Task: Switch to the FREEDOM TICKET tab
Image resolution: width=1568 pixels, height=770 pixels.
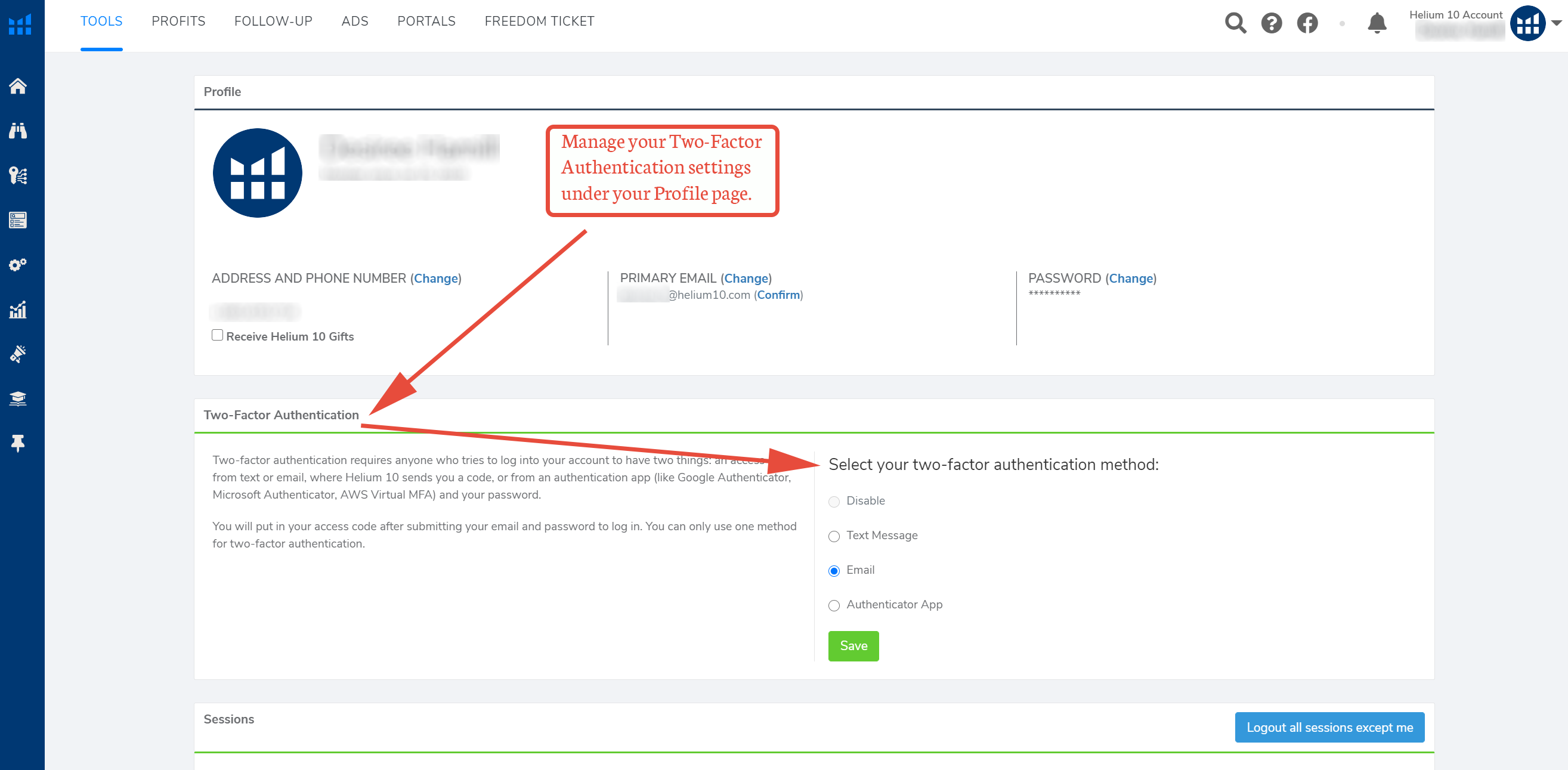Action: tap(539, 21)
